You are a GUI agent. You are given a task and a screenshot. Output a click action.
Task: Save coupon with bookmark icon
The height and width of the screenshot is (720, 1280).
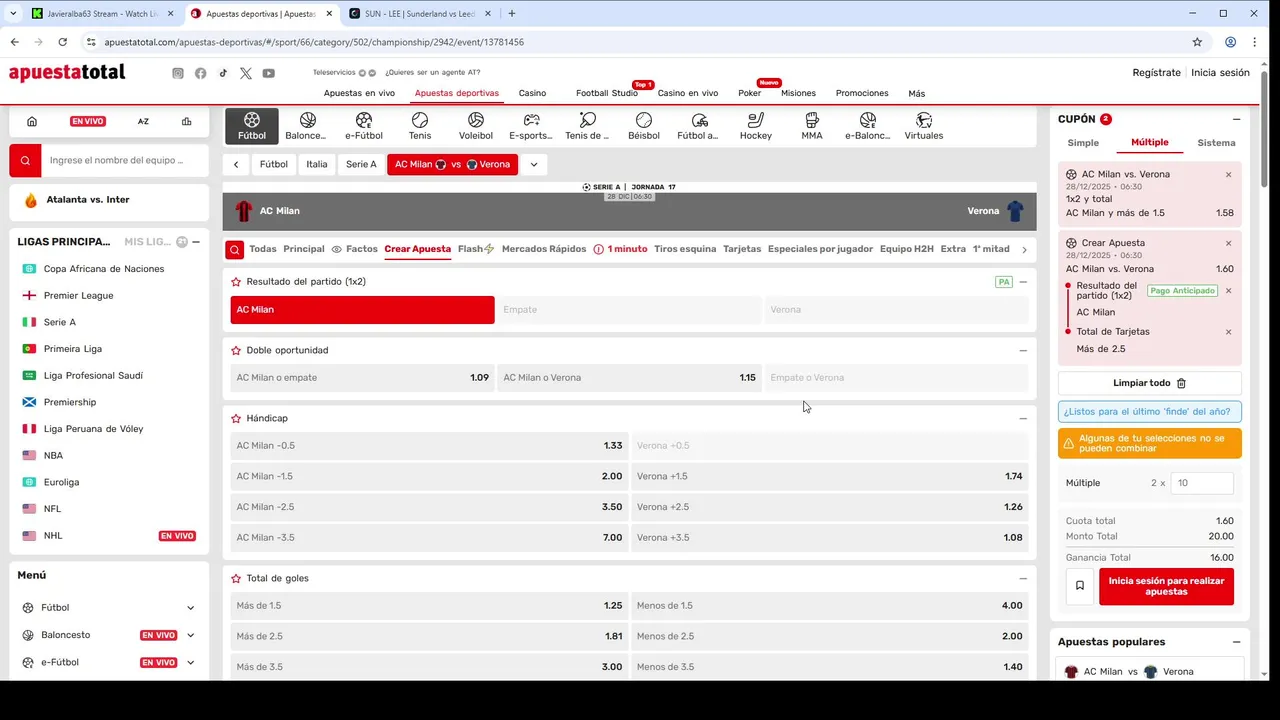tap(1079, 586)
